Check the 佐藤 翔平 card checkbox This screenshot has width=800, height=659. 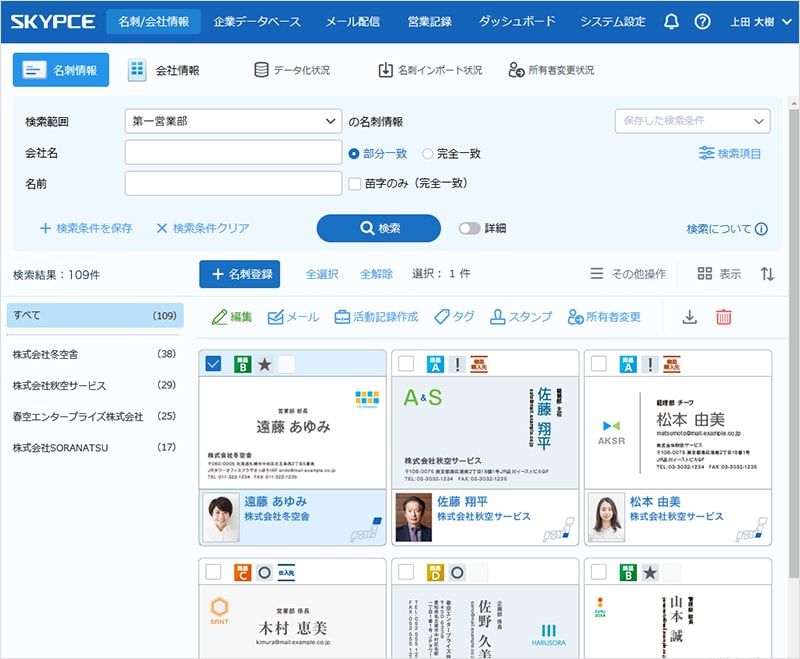[x=406, y=364]
